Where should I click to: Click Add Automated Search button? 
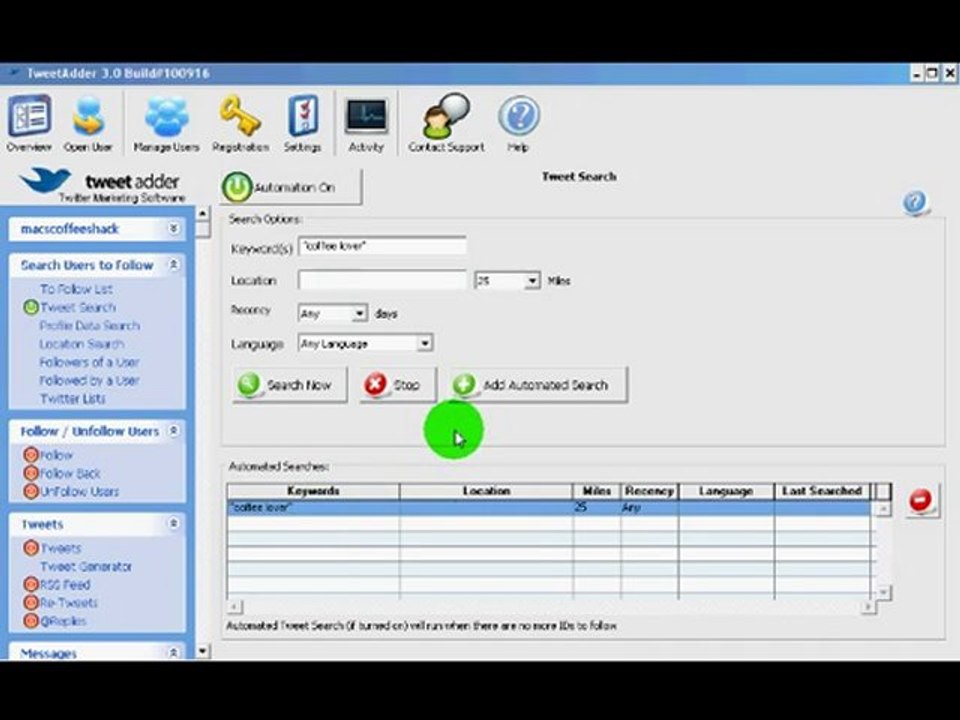539,385
